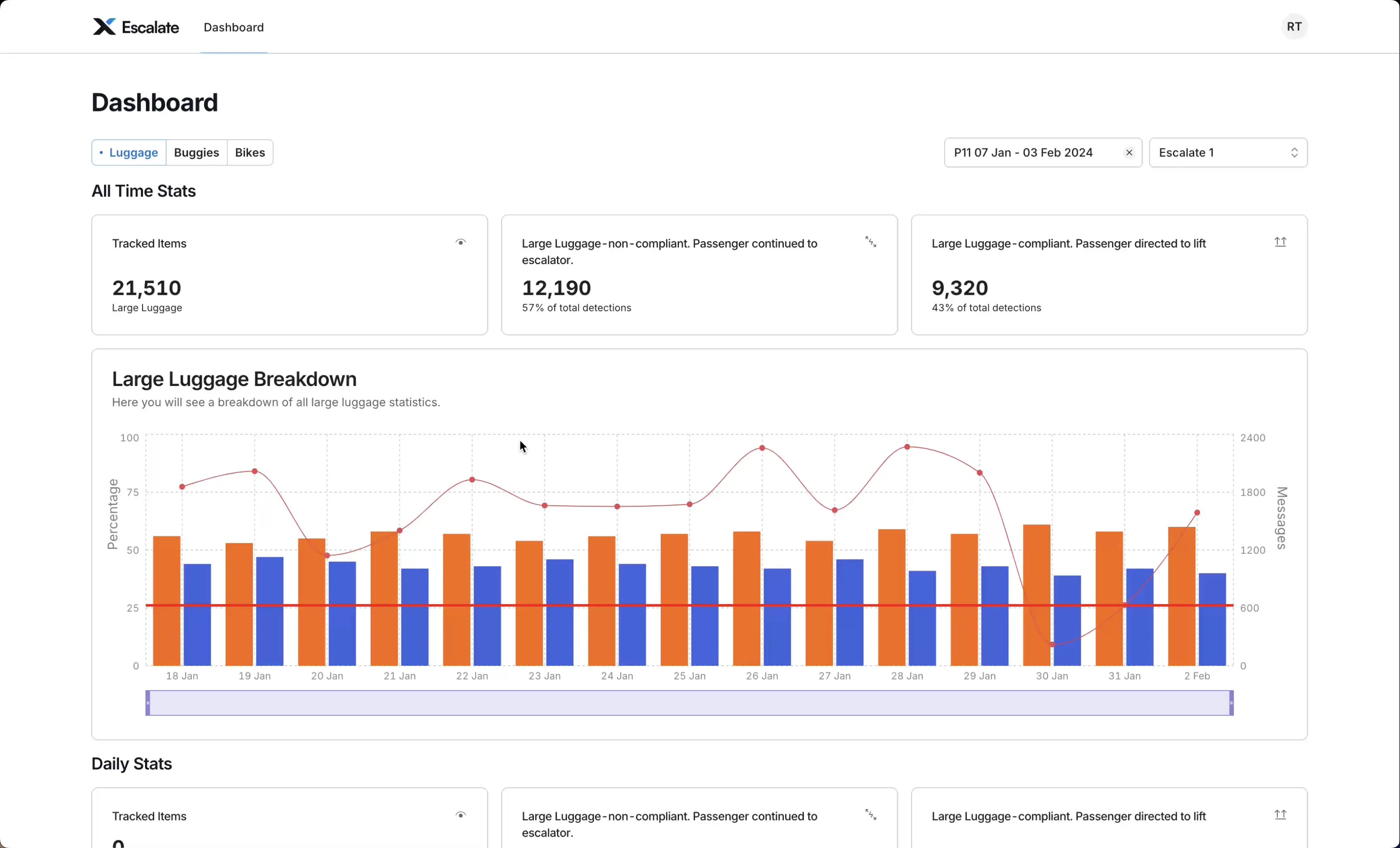This screenshot has width=1400, height=848.
Task: Select the Luggage category toggle
Action: coord(129,153)
